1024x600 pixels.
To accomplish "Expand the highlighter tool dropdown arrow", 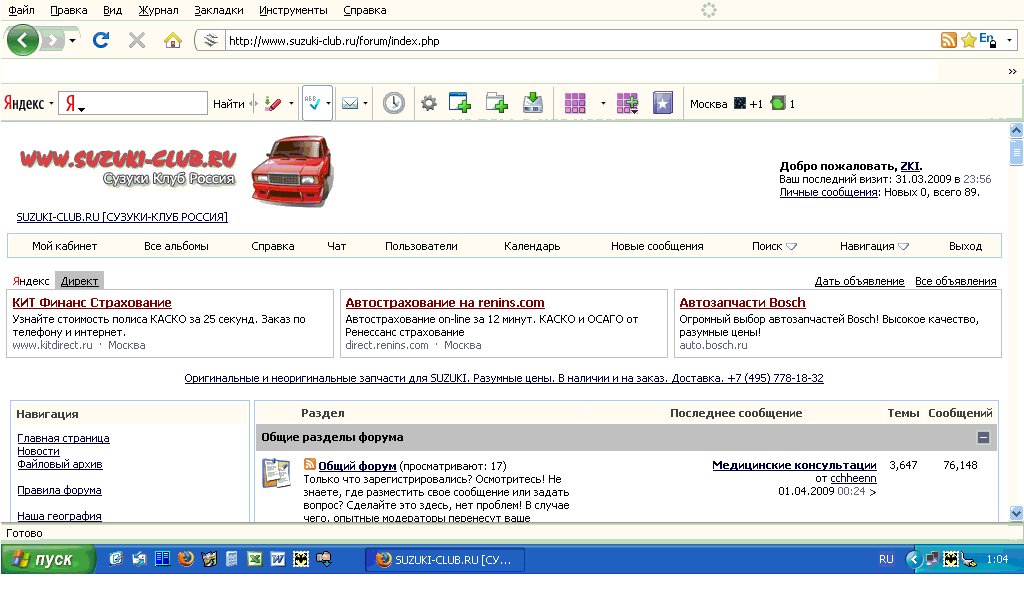I will coord(291,104).
